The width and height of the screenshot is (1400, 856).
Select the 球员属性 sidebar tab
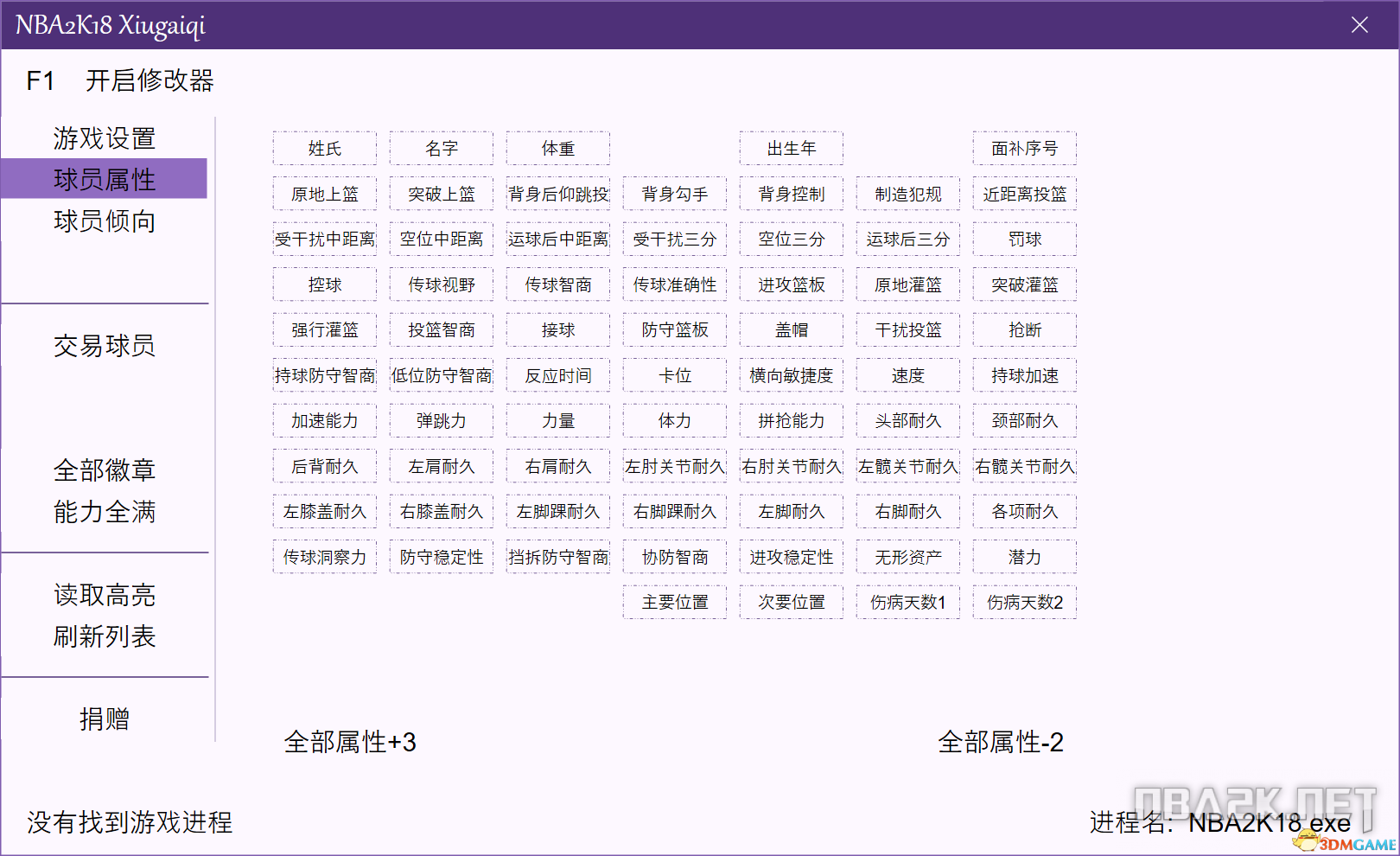104,179
